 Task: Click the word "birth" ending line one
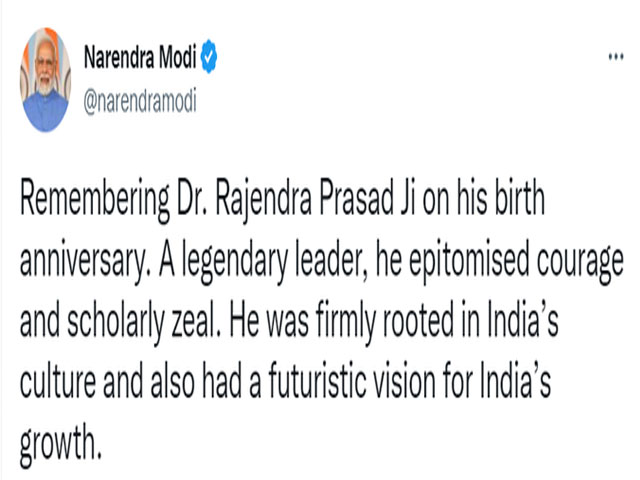[x=520, y=199]
